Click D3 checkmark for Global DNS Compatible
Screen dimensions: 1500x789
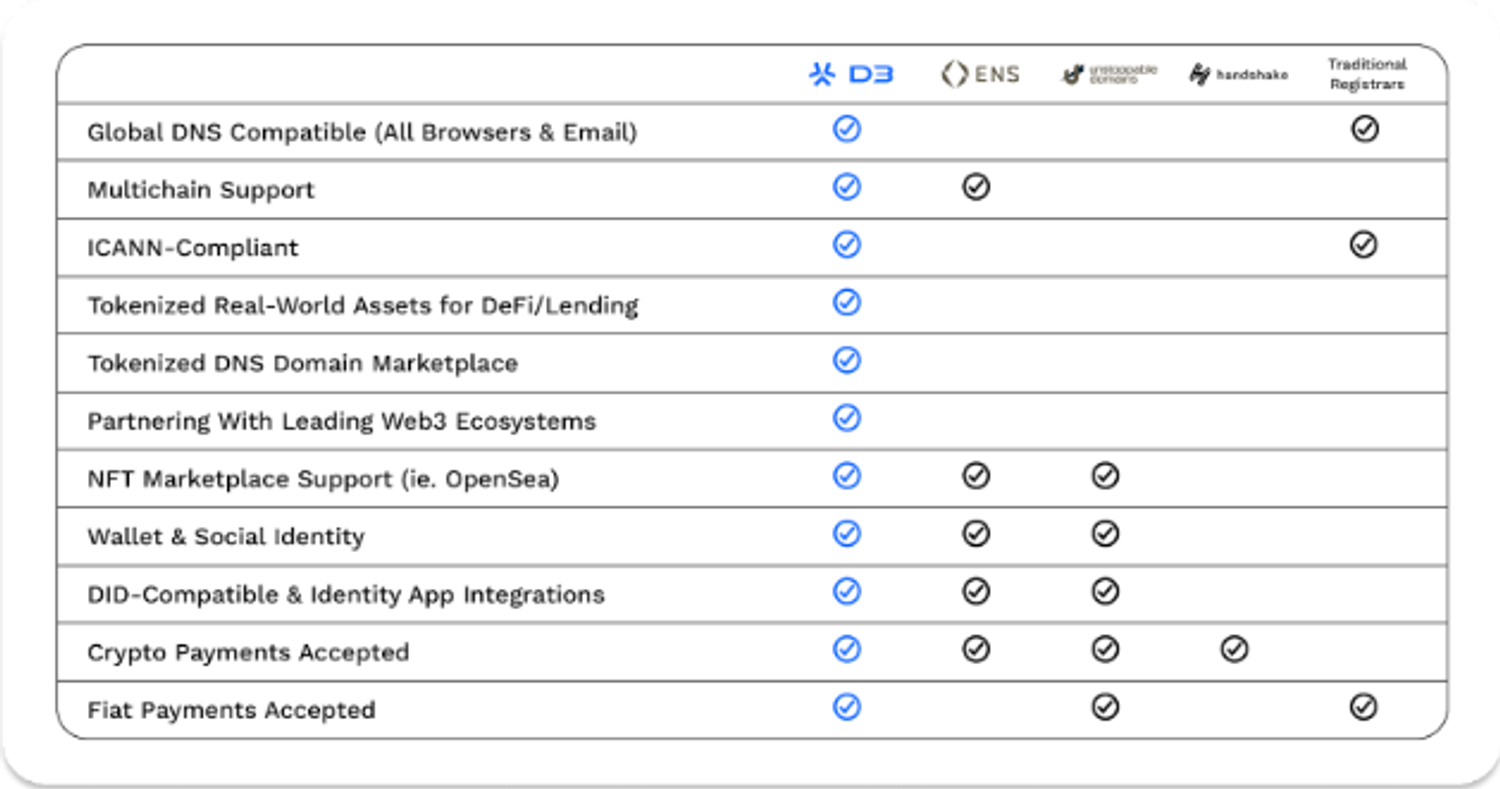click(847, 129)
